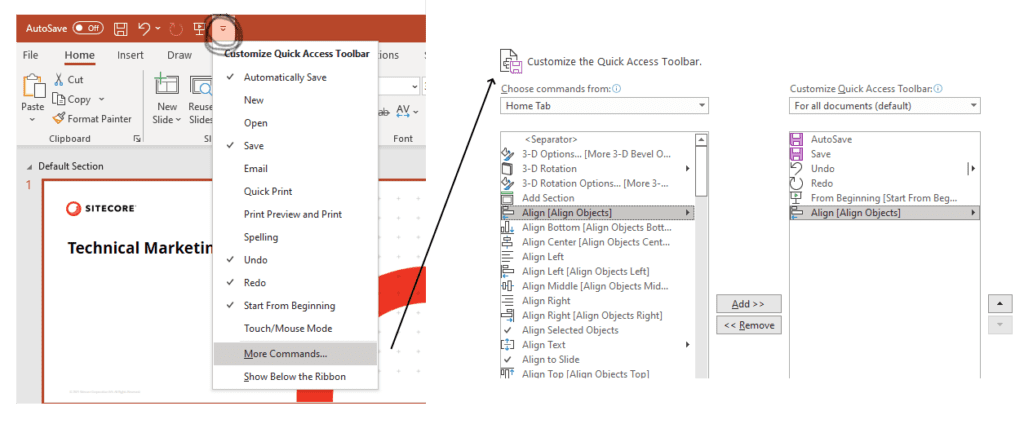Select Align Right [Align Objects Right] command
Viewport: 1024px width, 424px height.
coord(597,316)
